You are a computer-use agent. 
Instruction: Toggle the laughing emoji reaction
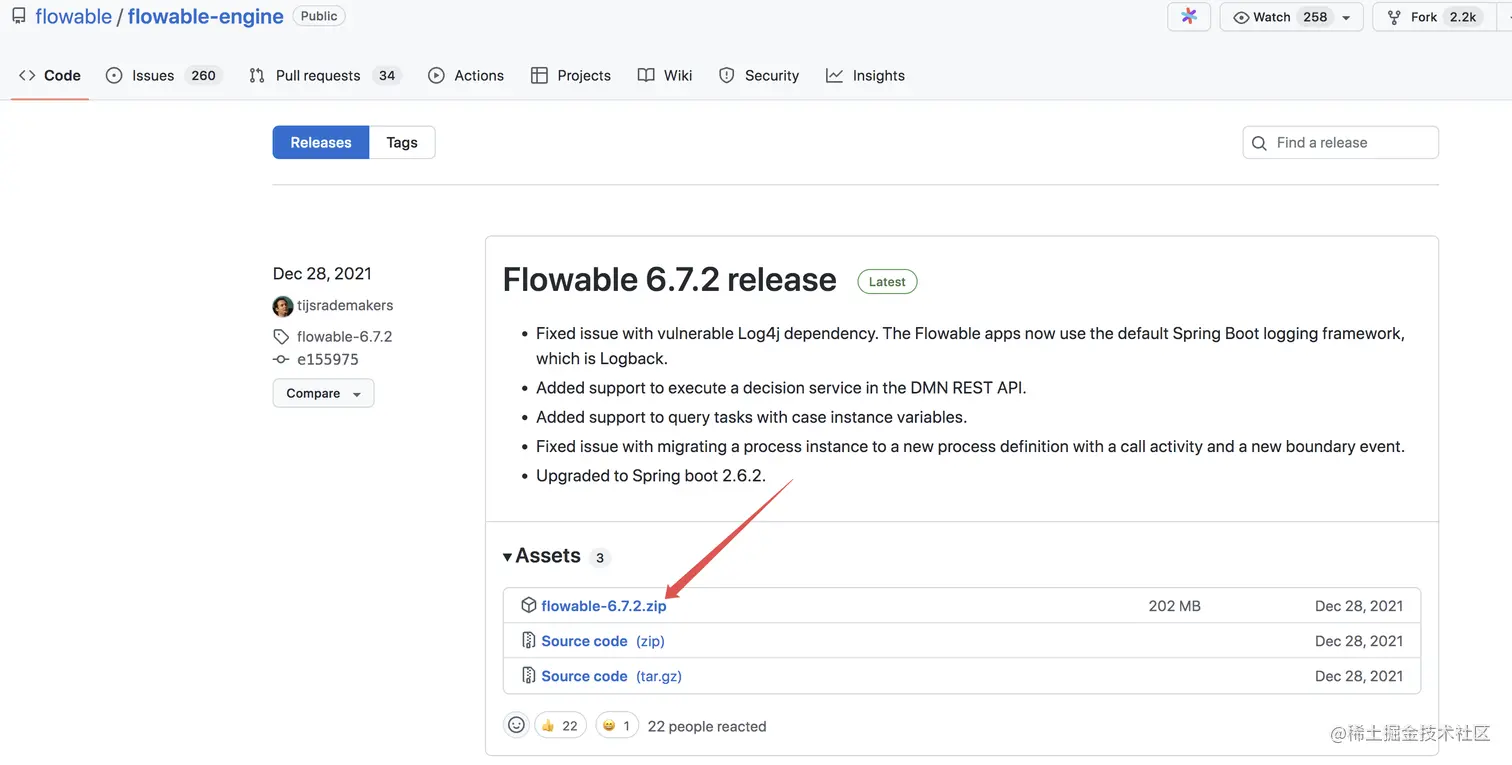point(617,724)
